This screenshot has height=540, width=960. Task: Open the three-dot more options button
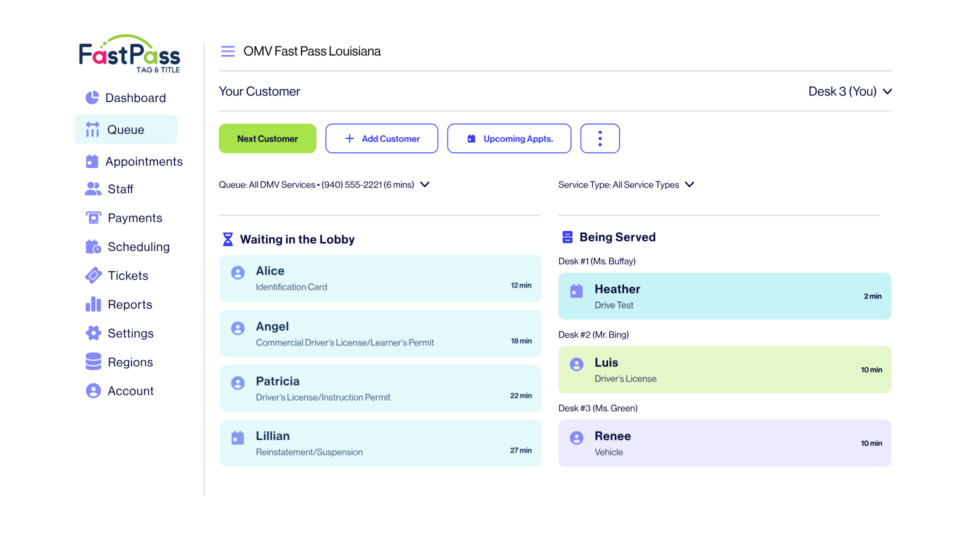(x=600, y=138)
